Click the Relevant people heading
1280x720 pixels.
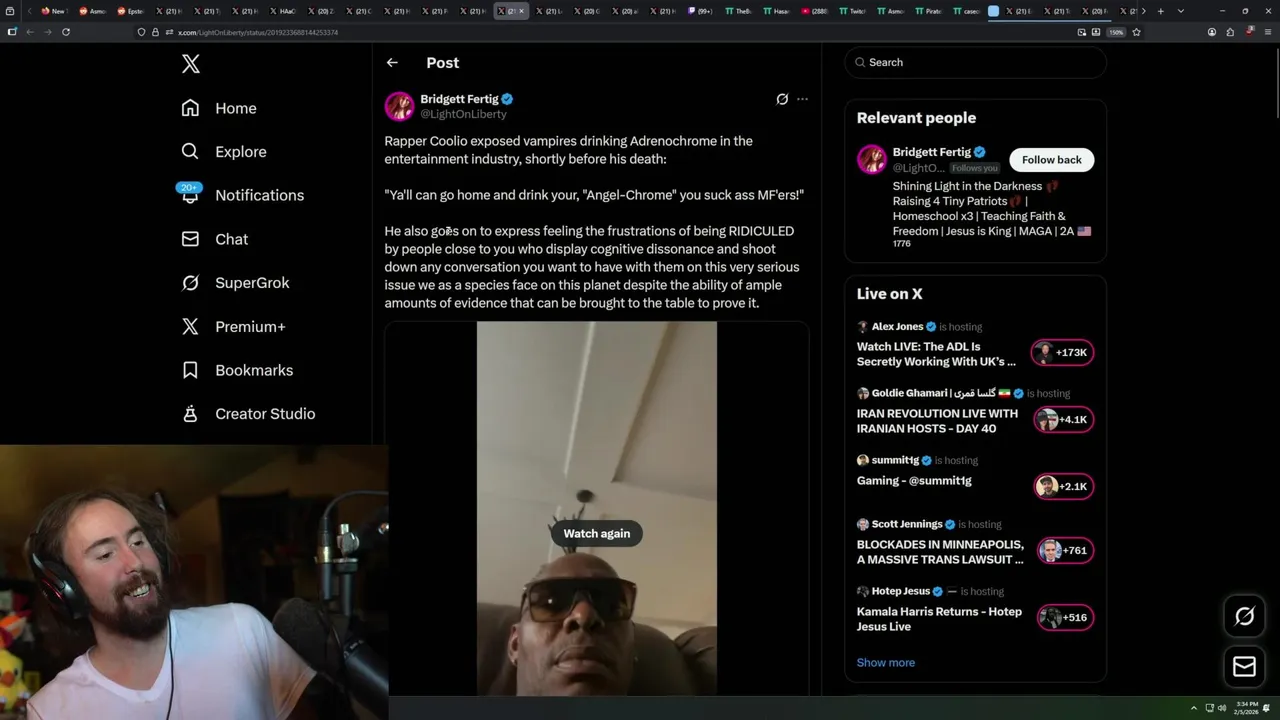(x=916, y=118)
